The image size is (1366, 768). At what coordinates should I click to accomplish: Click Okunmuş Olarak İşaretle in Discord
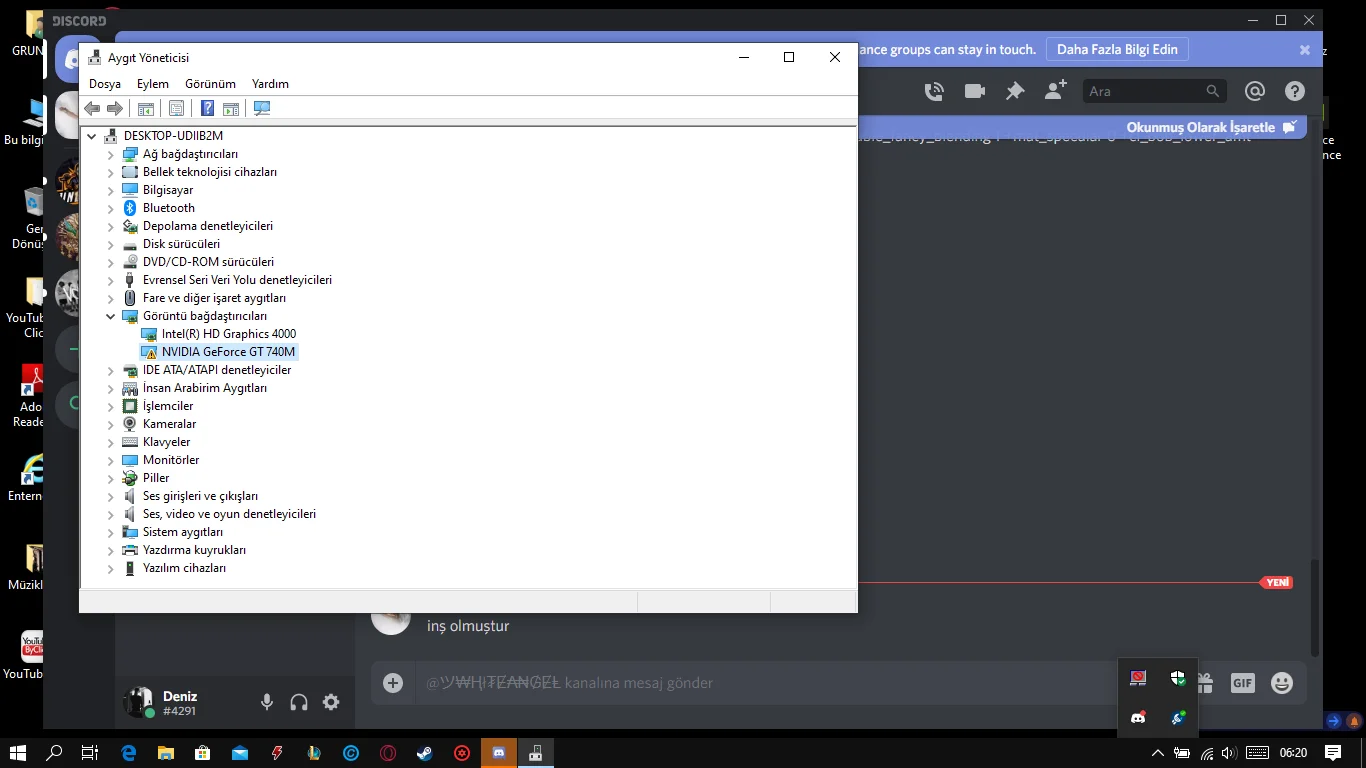[1212, 127]
